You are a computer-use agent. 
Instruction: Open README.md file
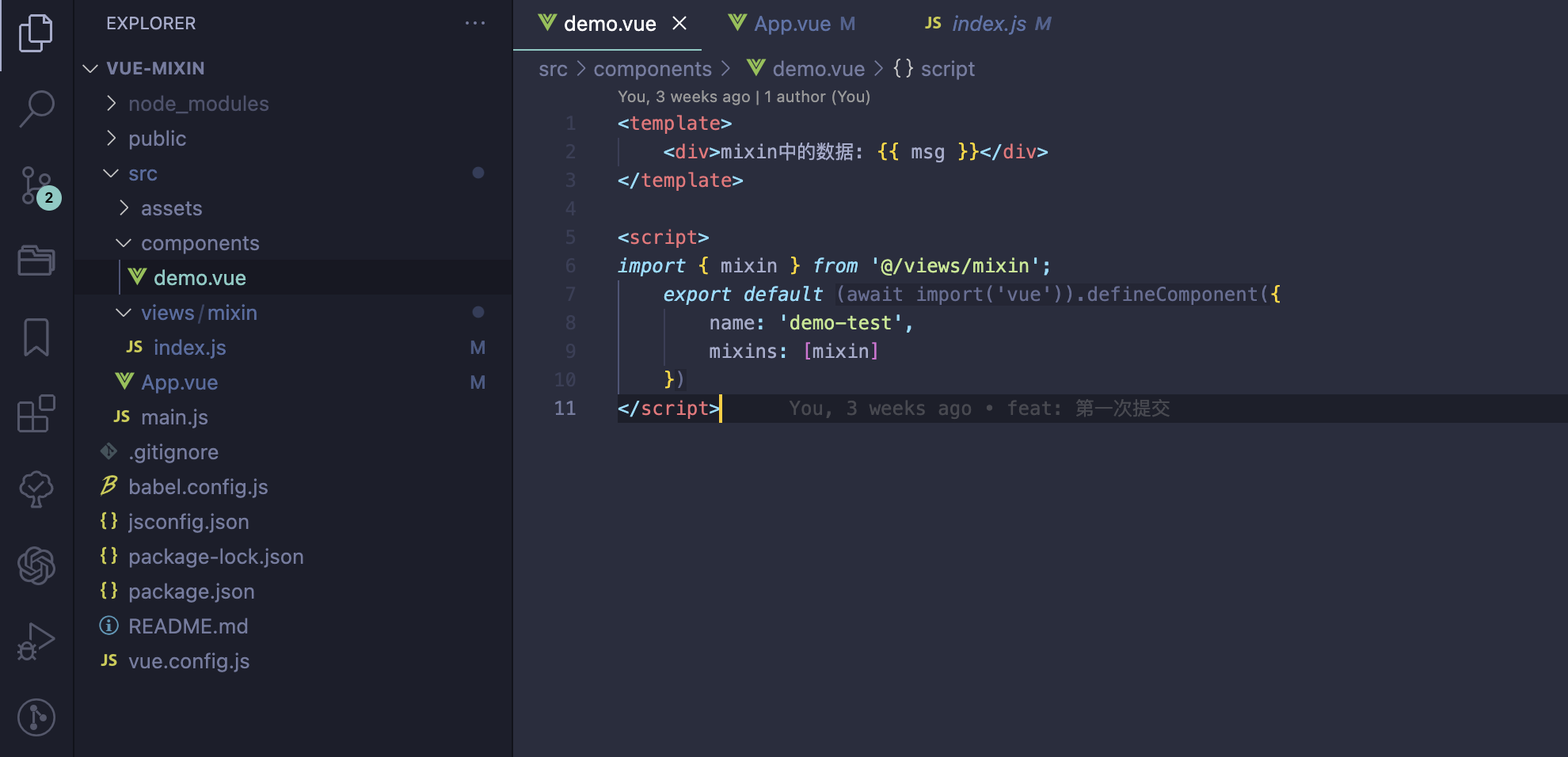click(x=293, y=626)
